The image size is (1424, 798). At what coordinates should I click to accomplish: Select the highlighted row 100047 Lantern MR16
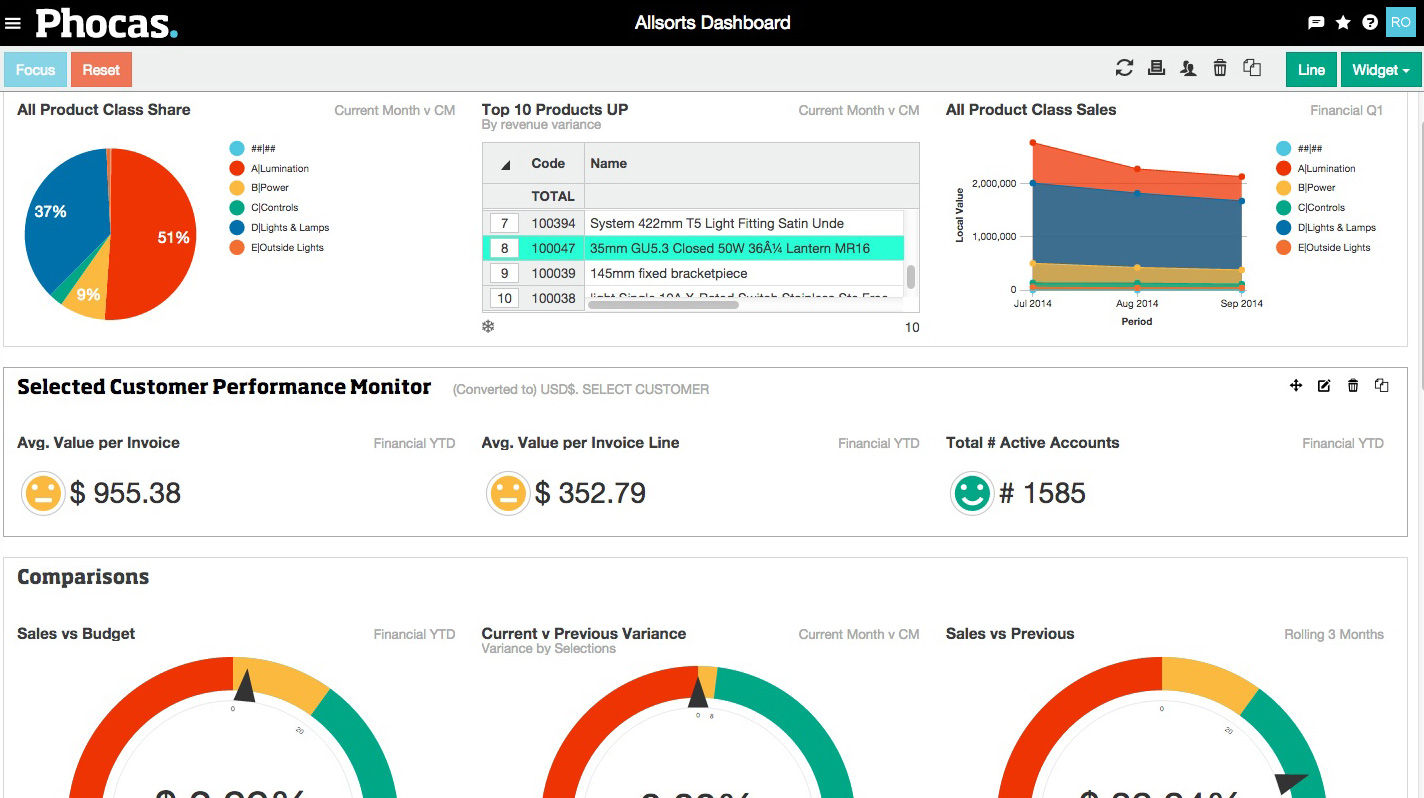[693, 248]
